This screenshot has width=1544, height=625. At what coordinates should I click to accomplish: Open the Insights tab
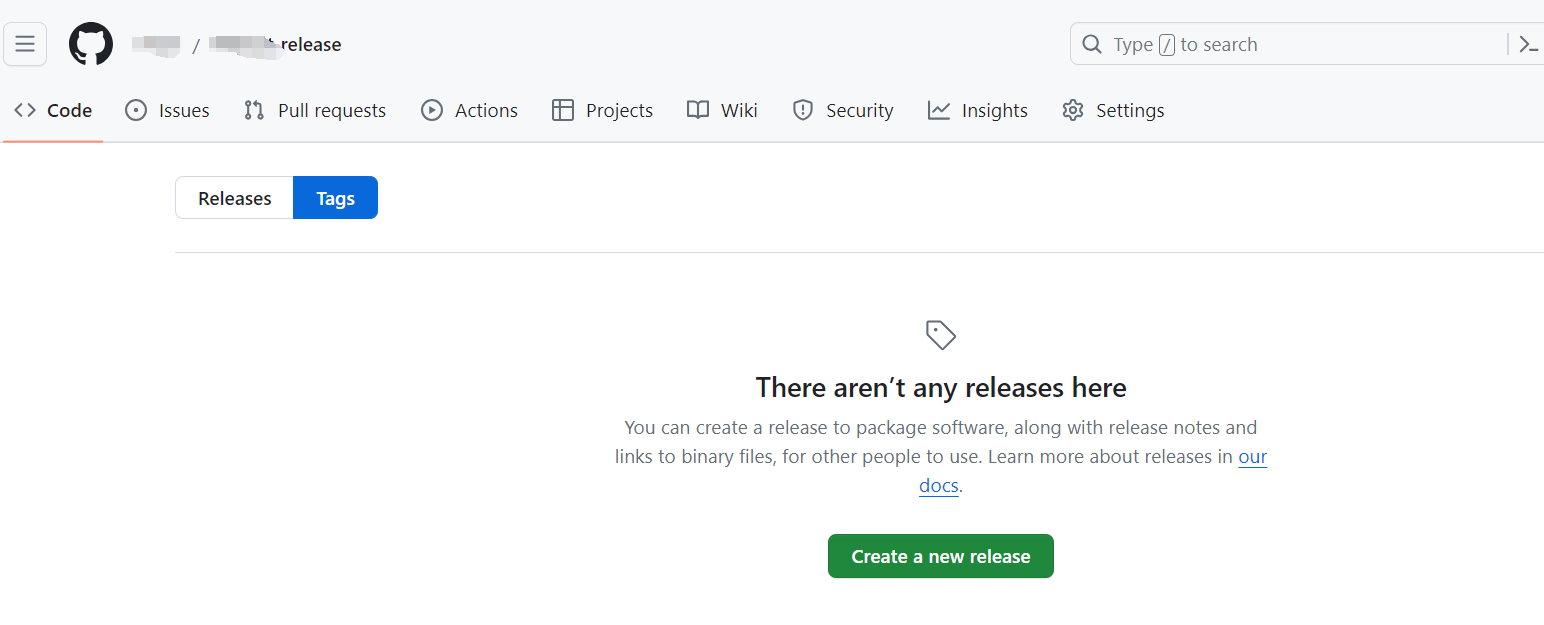(978, 110)
